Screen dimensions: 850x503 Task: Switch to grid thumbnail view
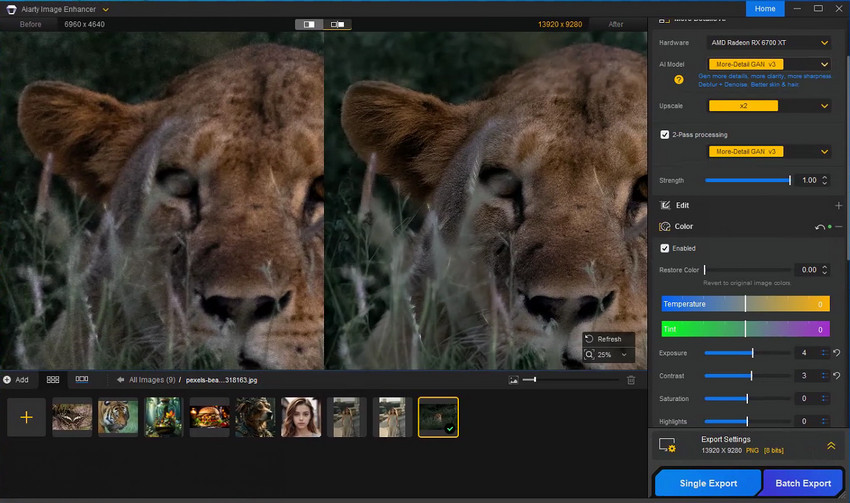[53, 379]
